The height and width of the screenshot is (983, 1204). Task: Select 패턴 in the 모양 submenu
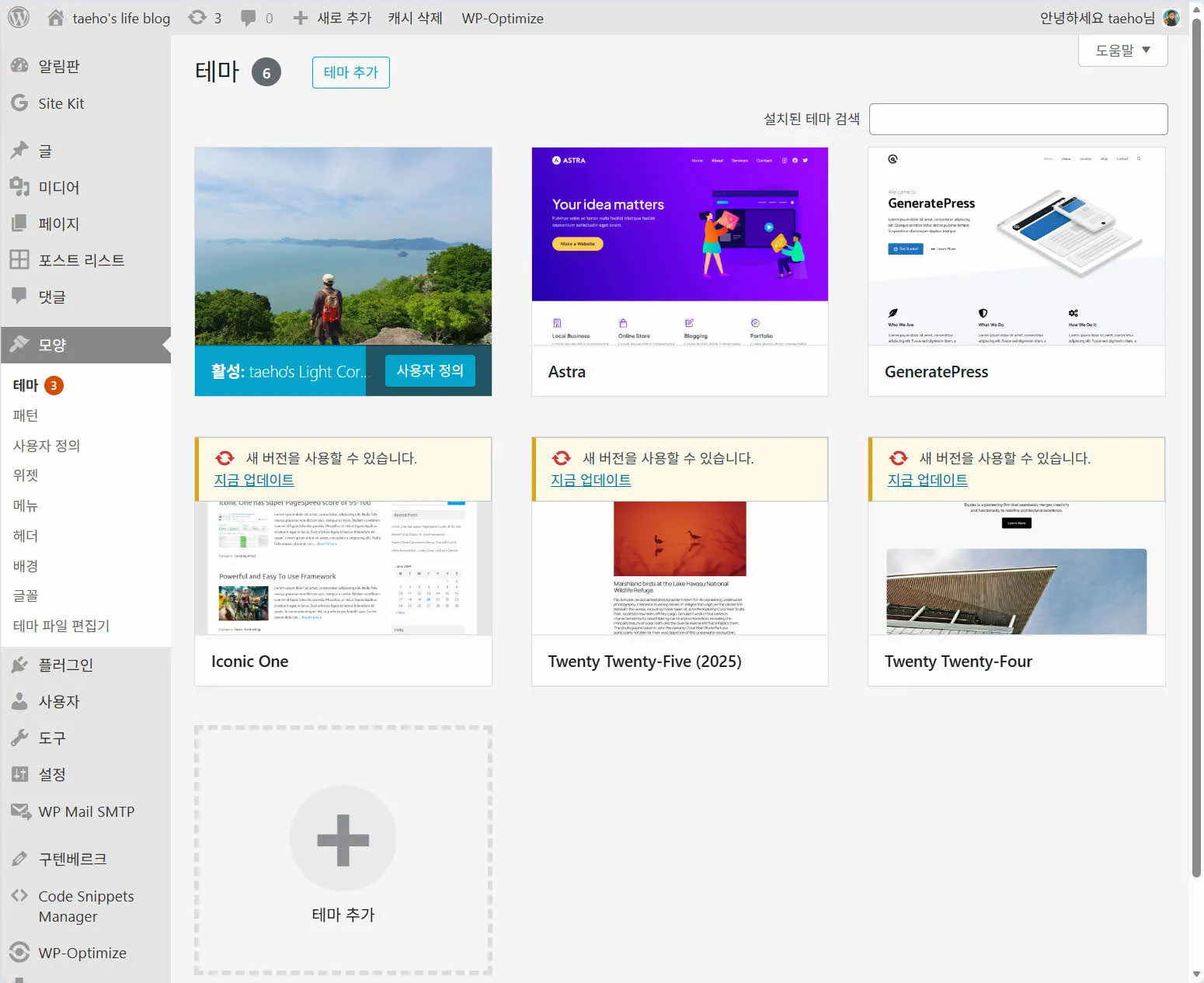[26, 415]
